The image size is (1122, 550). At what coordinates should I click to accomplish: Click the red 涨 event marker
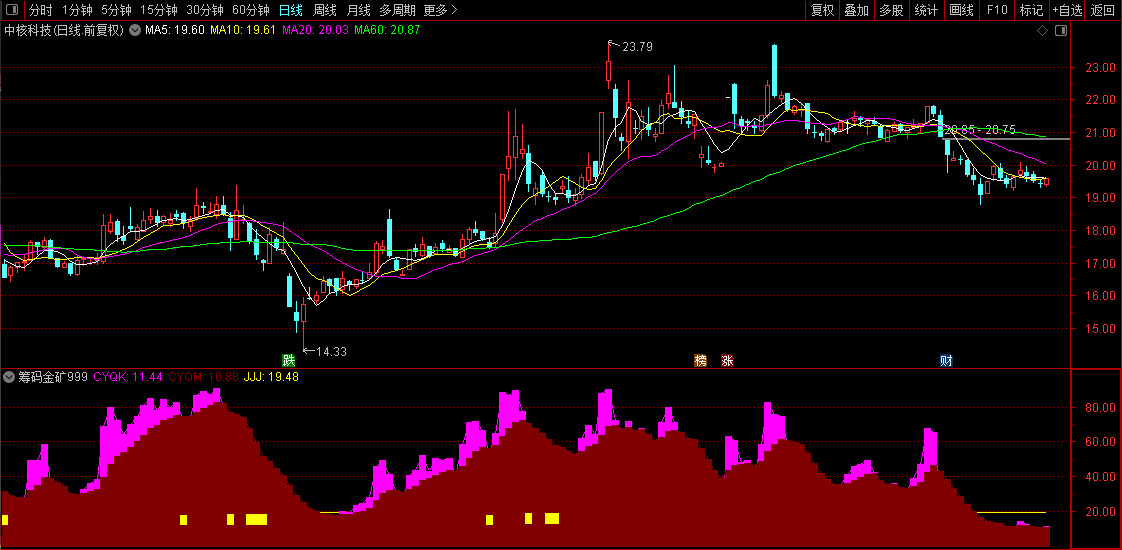(x=728, y=360)
